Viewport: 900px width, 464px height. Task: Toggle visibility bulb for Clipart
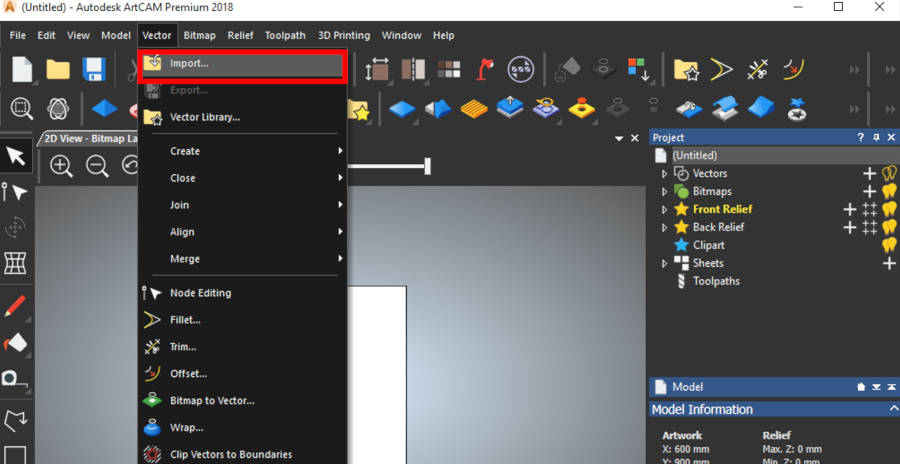coord(889,245)
